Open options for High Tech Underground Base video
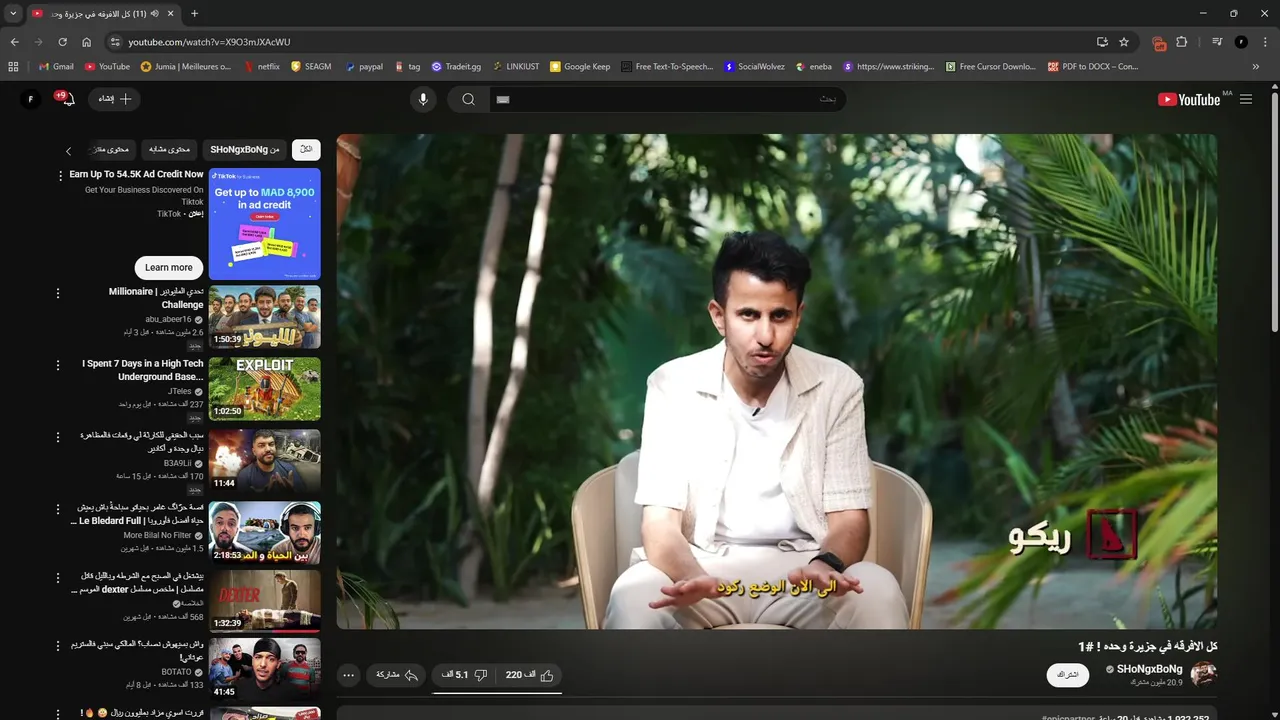 [57, 366]
